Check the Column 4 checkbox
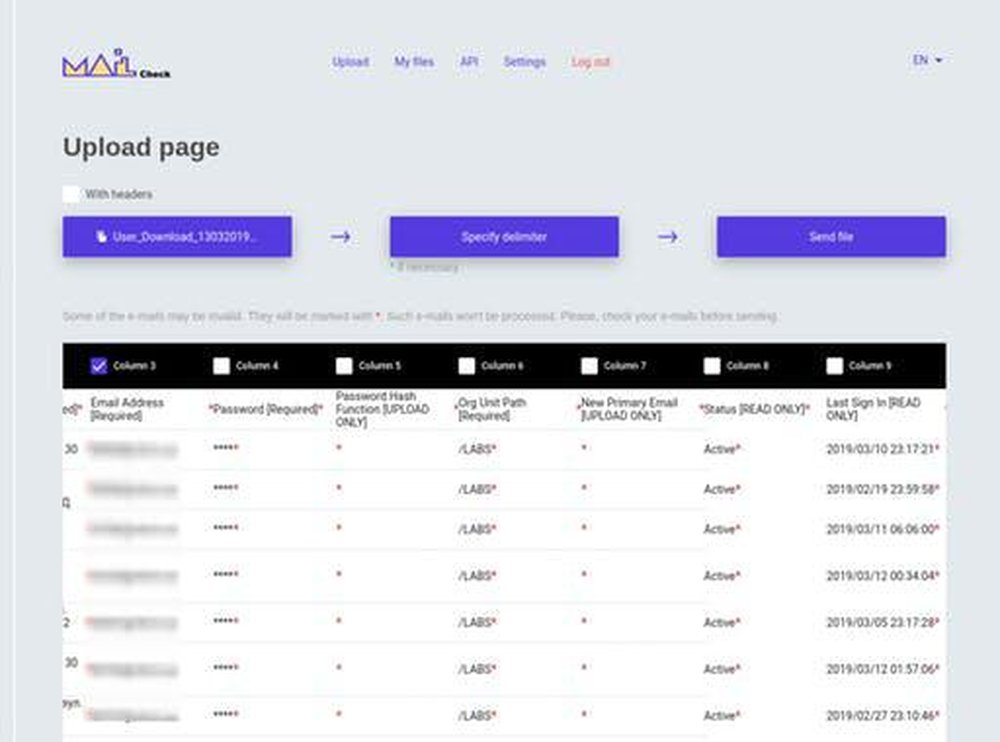1000x742 pixels. (x=221, y=366)
